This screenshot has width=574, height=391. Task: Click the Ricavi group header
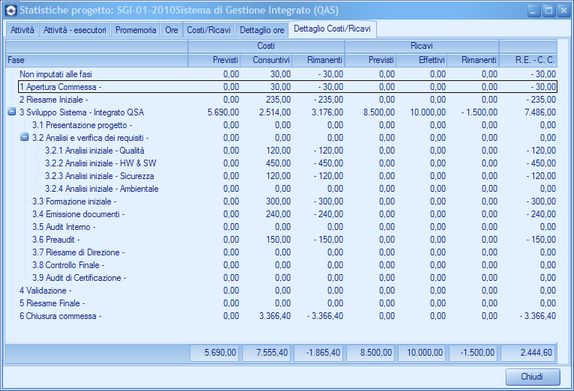[422, 46]
